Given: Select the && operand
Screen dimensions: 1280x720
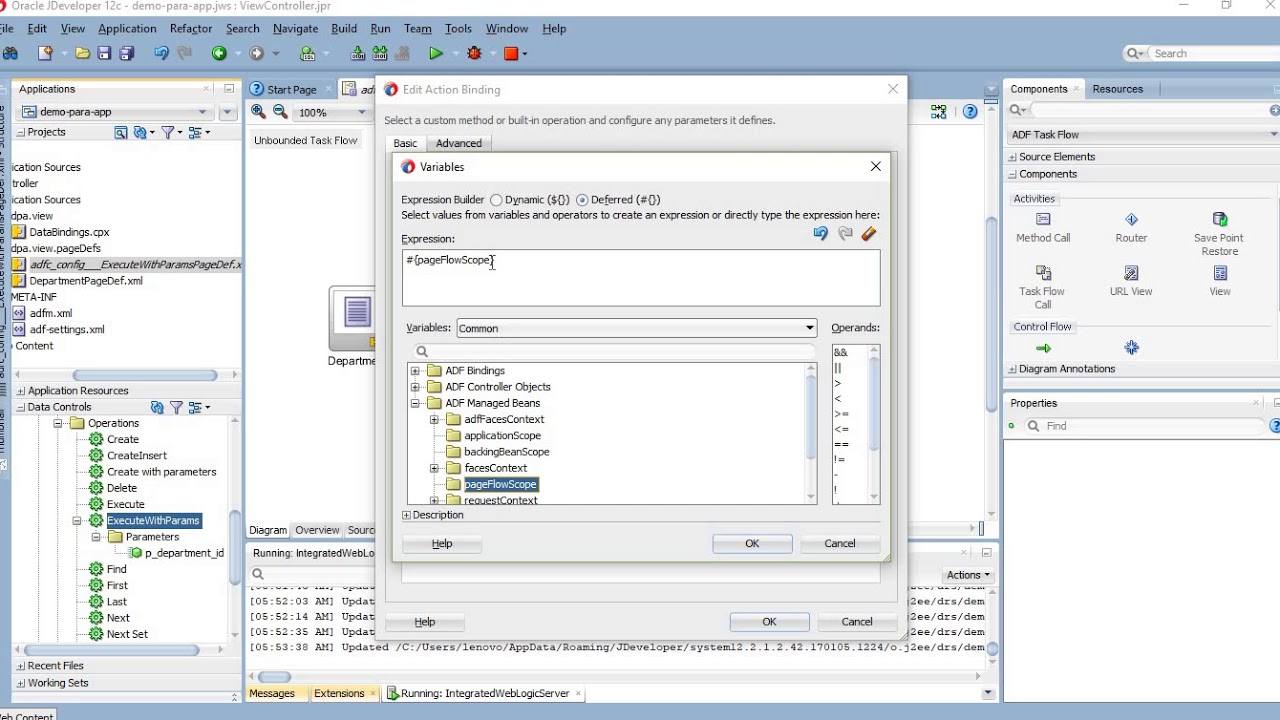Looking at the screenshot, I should click(x=841, y=353).
